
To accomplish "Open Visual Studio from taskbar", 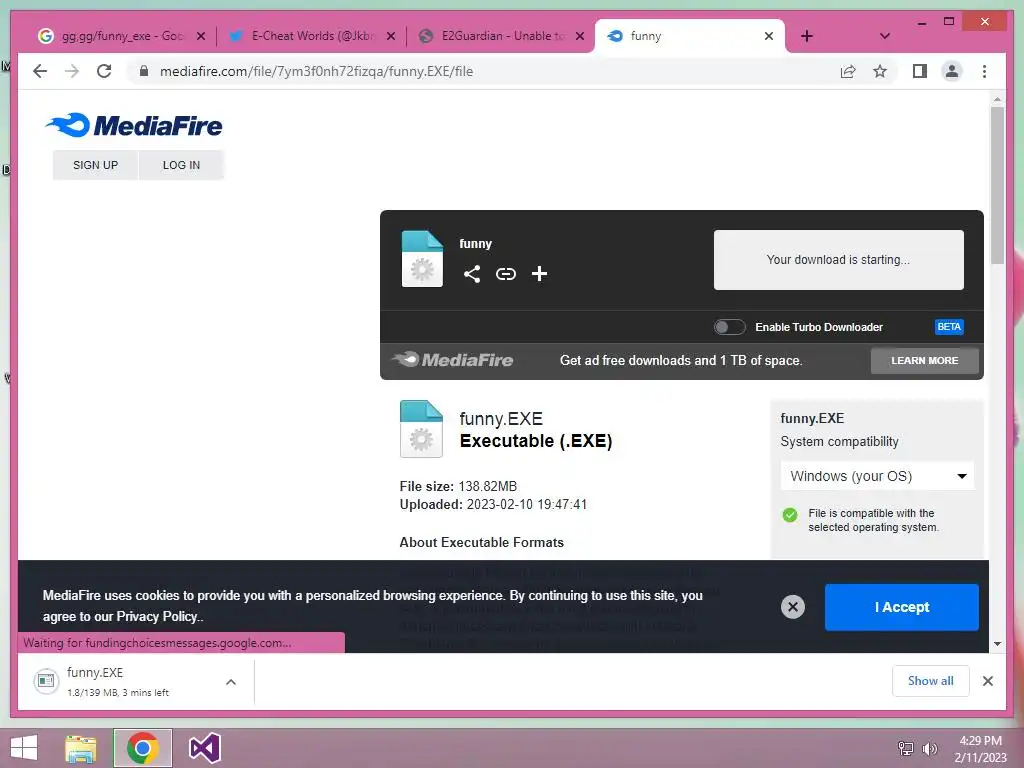I will [x=204, y=748].
